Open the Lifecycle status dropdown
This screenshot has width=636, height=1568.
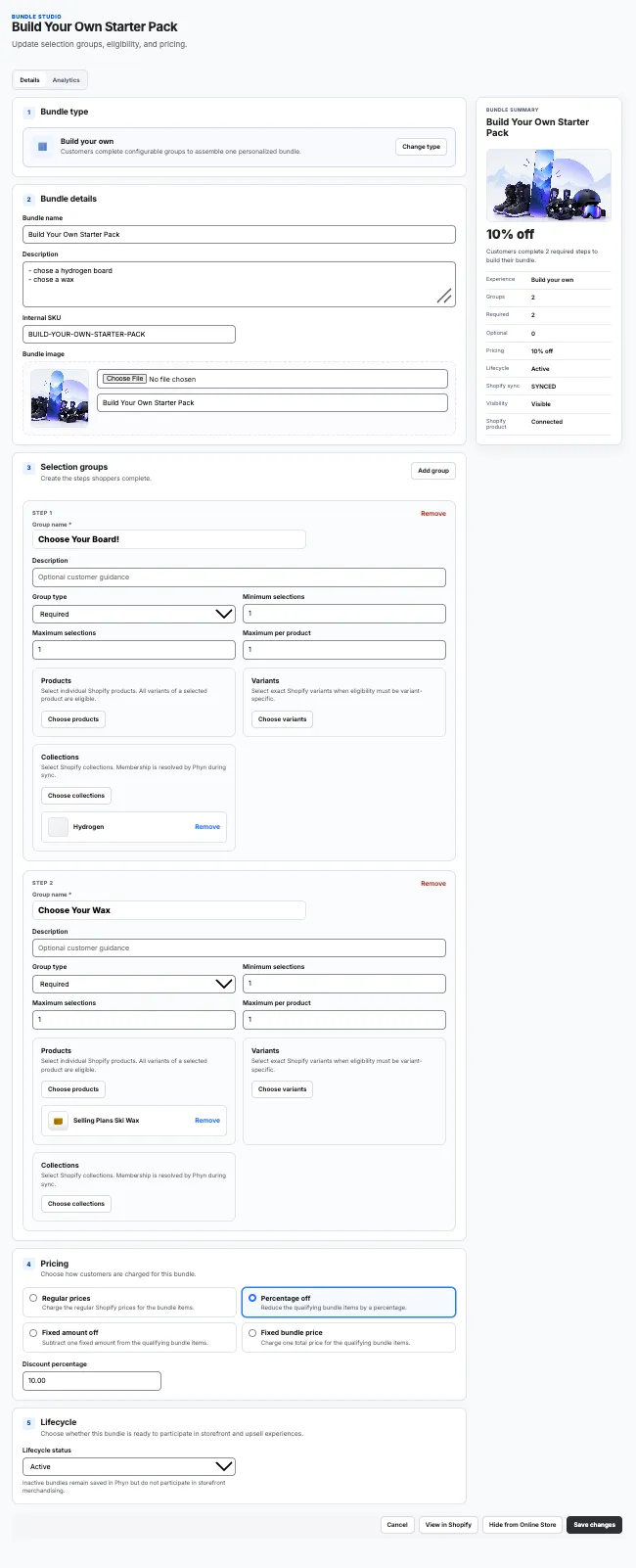[129, 1466]
